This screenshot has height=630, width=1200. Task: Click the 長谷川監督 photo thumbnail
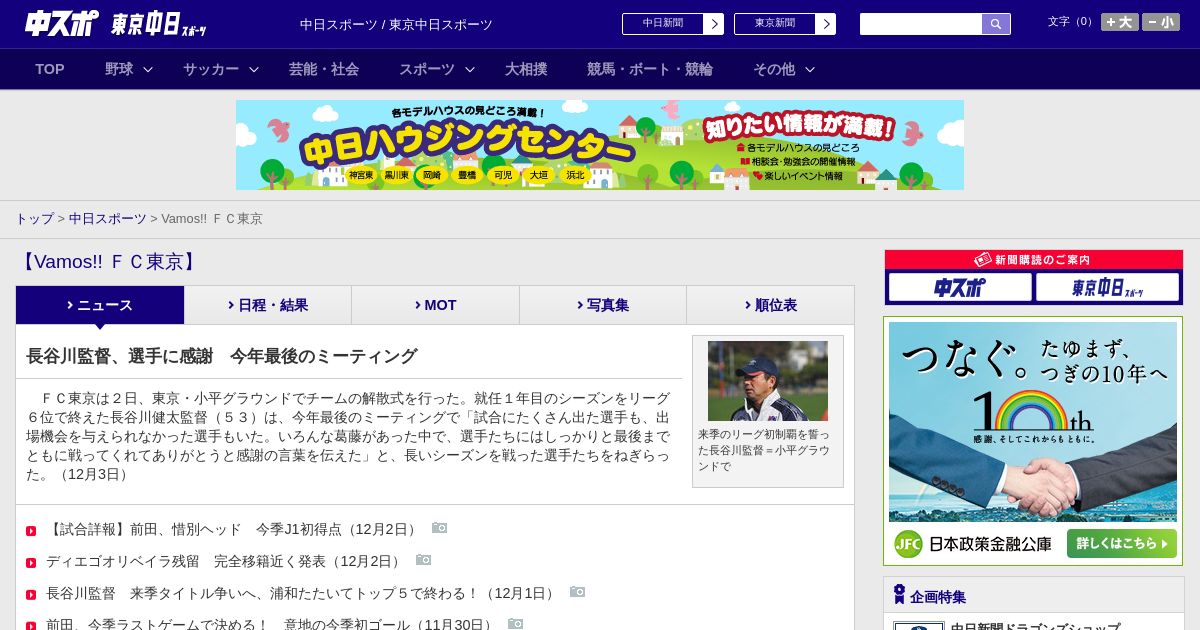(768, 381)
